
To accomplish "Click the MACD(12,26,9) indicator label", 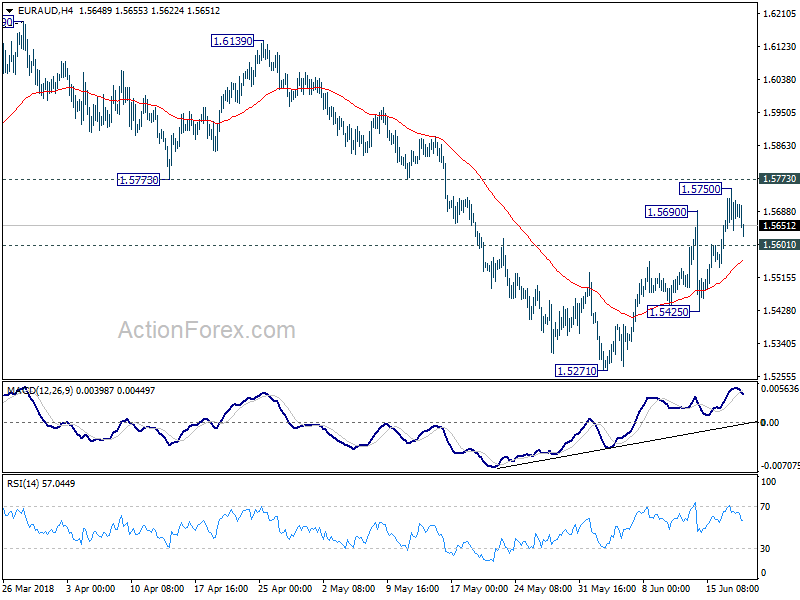I will (40, 390).
